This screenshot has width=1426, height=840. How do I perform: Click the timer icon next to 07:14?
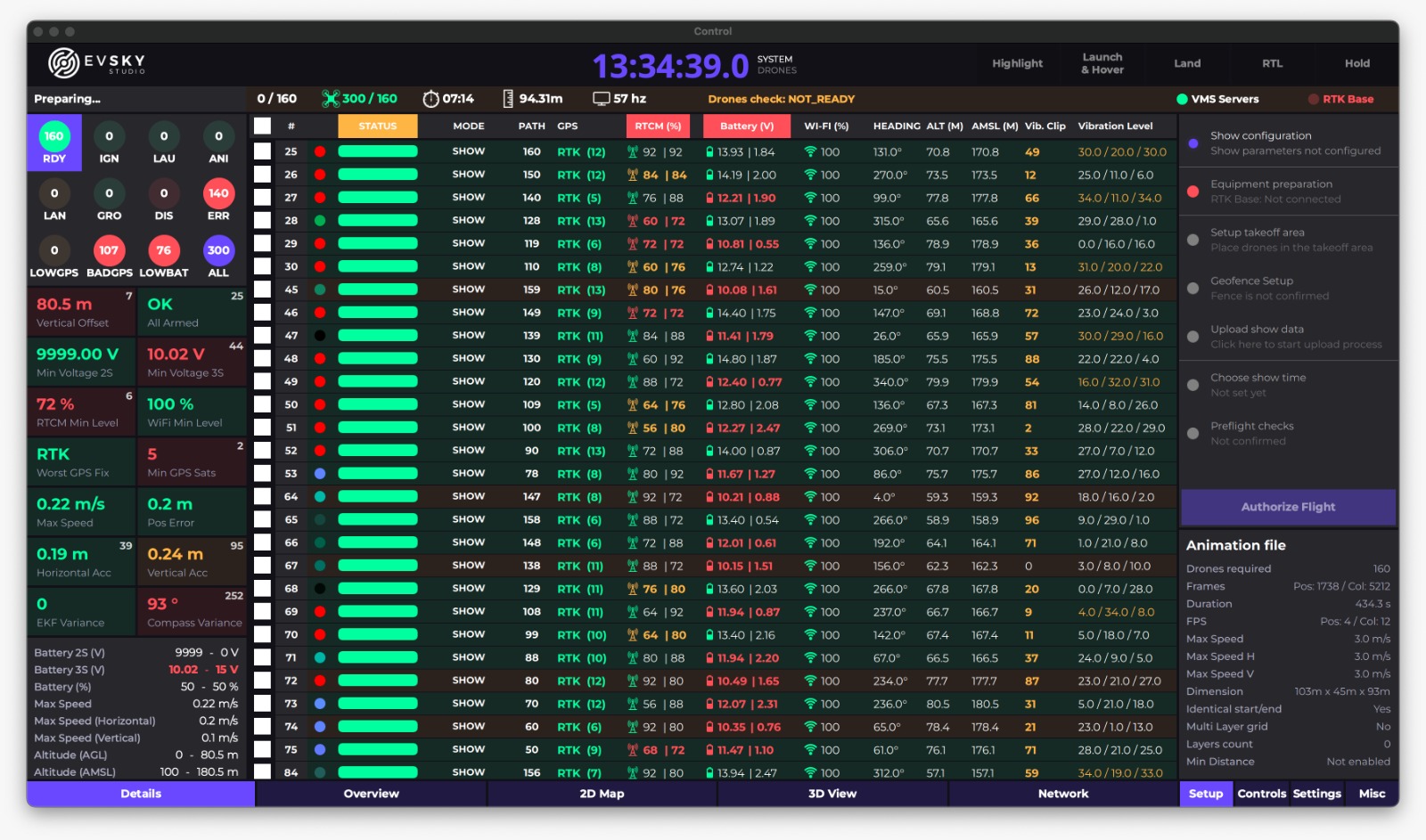point(430,99)
